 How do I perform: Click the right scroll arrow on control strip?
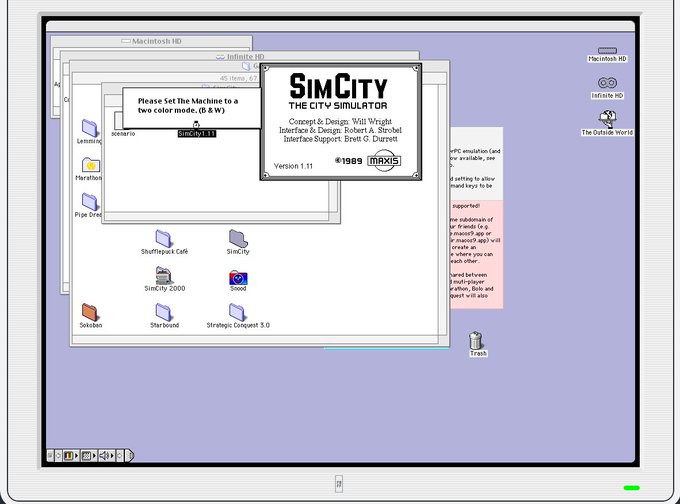tap(120, 456)
